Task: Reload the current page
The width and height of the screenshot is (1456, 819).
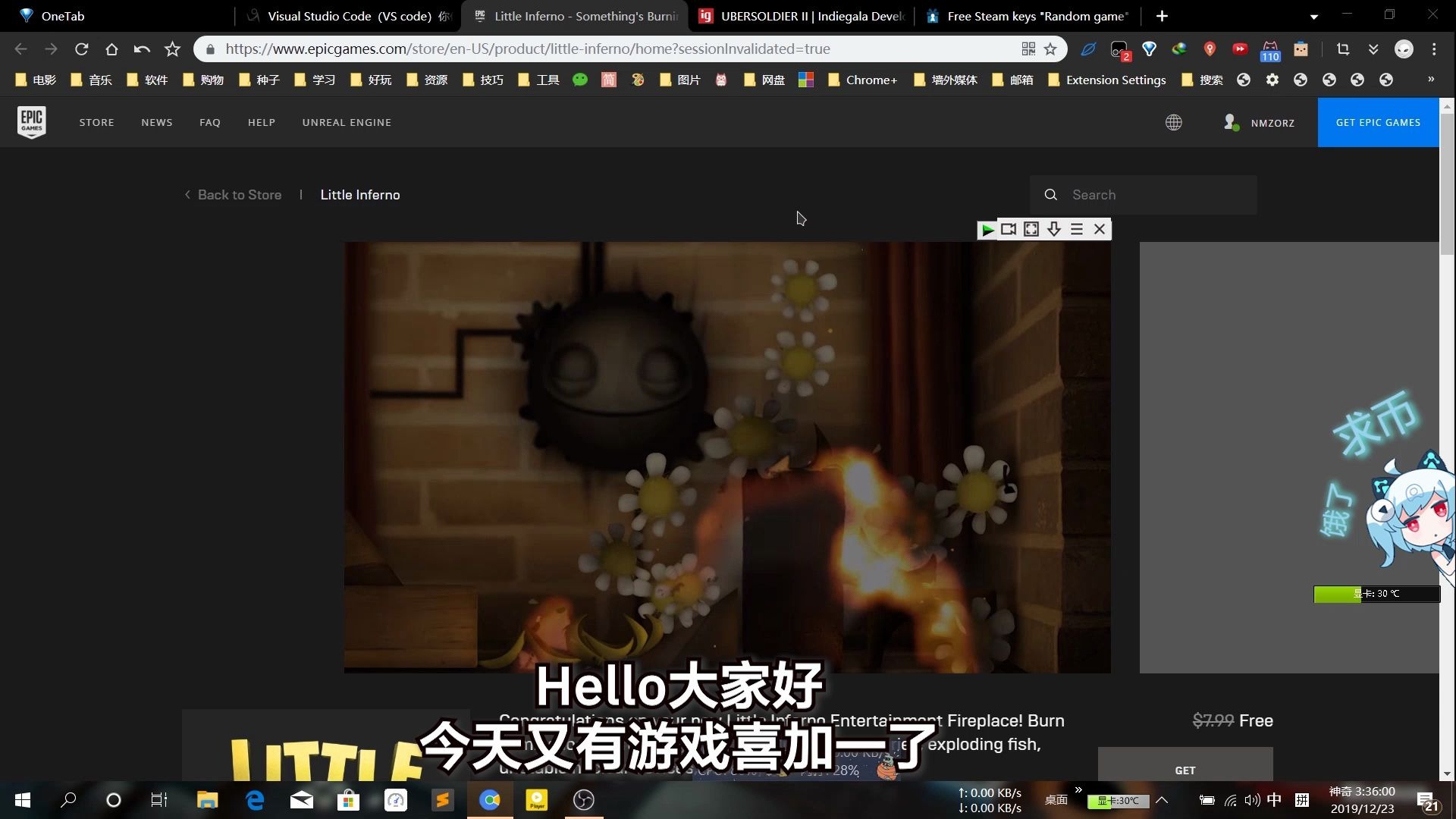Action: [x=81, y=49]
